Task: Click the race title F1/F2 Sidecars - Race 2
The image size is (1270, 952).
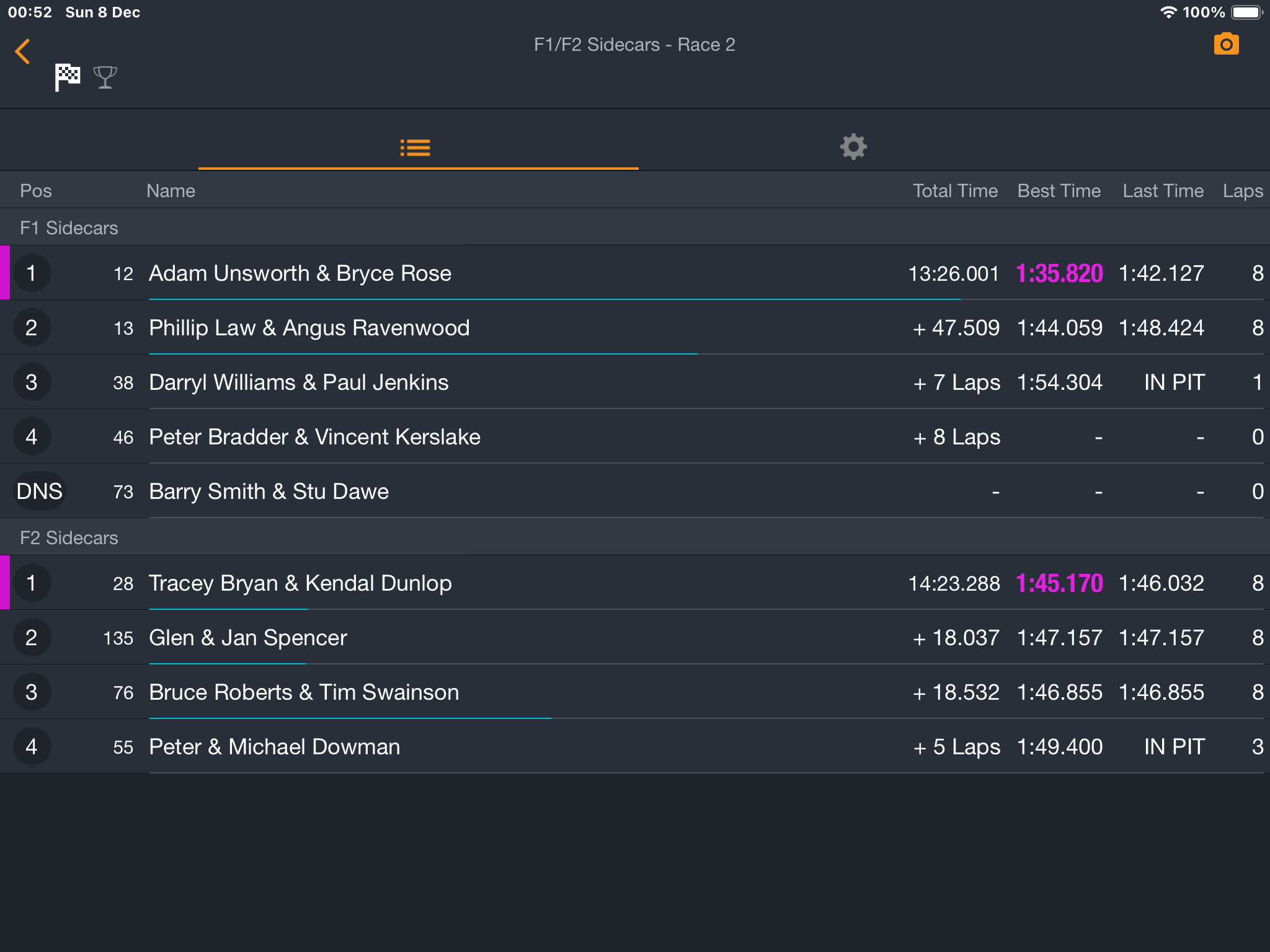Action: pos(634,45)
